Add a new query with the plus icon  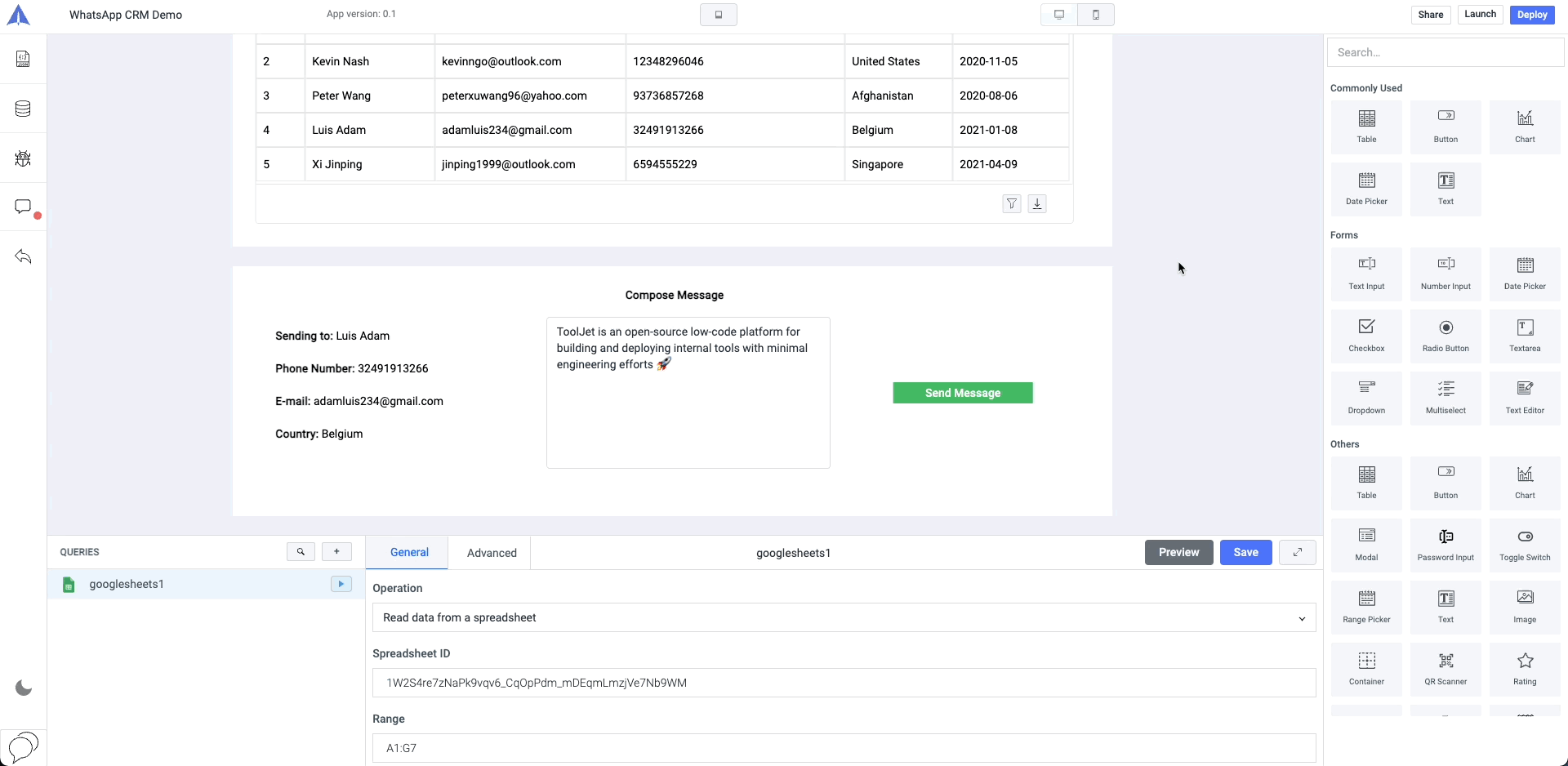tap(336, 551)
